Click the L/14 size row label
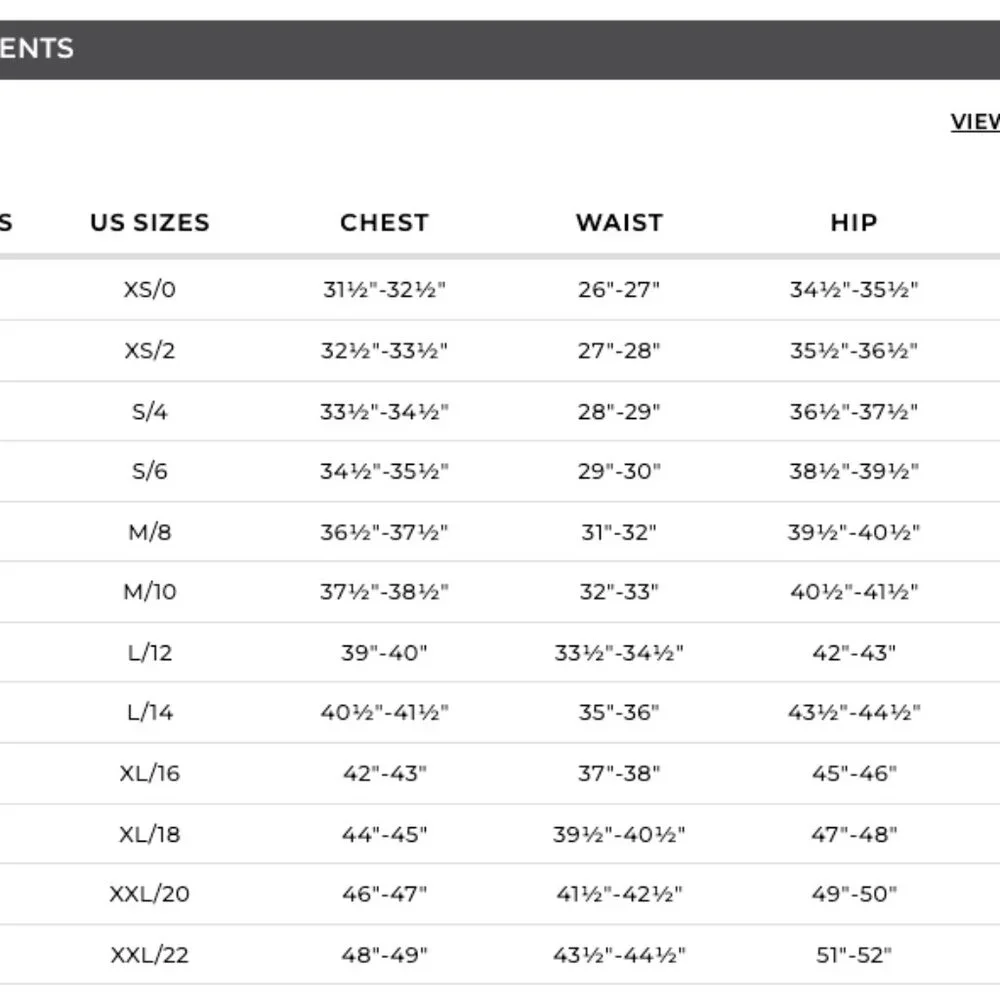This screenshot has width=1000, height=1000. 150,712
